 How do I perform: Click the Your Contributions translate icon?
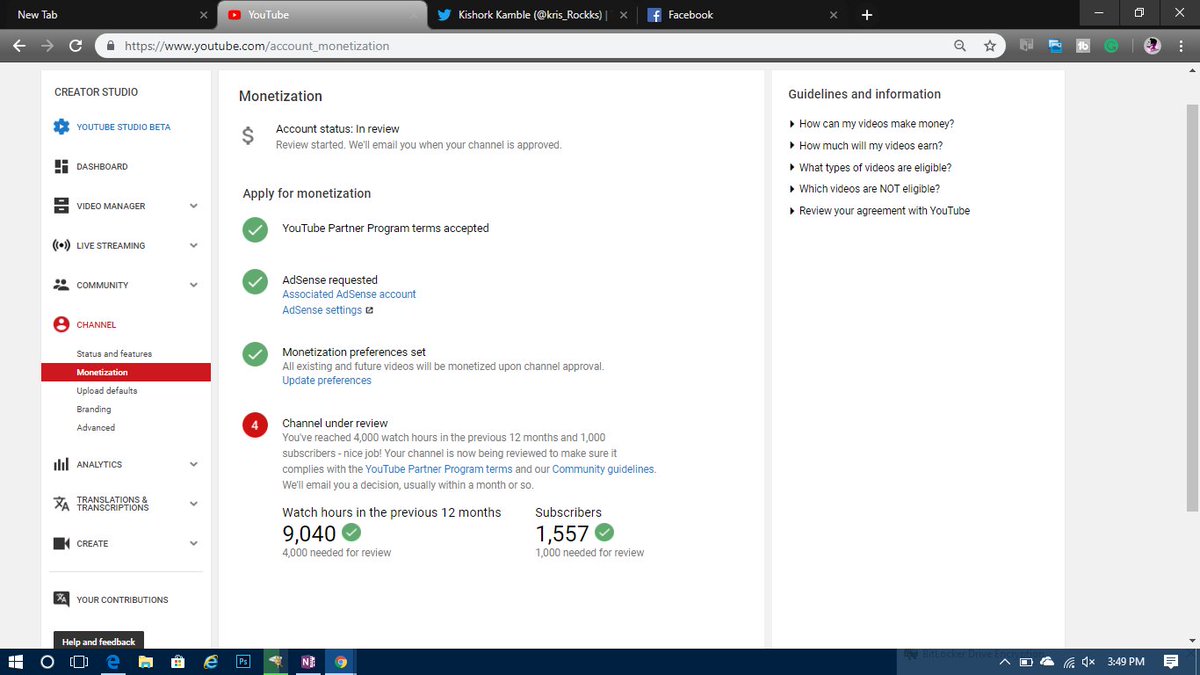click(61, 600)
